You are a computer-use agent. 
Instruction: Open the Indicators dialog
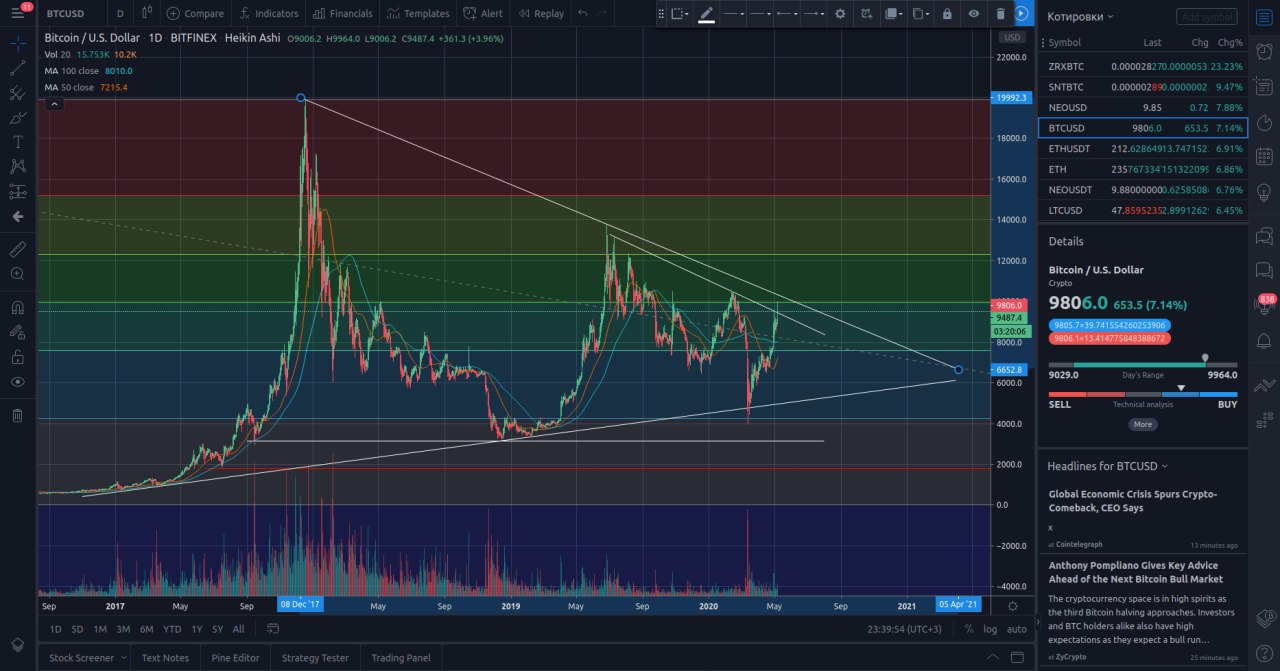pos(269,13)
